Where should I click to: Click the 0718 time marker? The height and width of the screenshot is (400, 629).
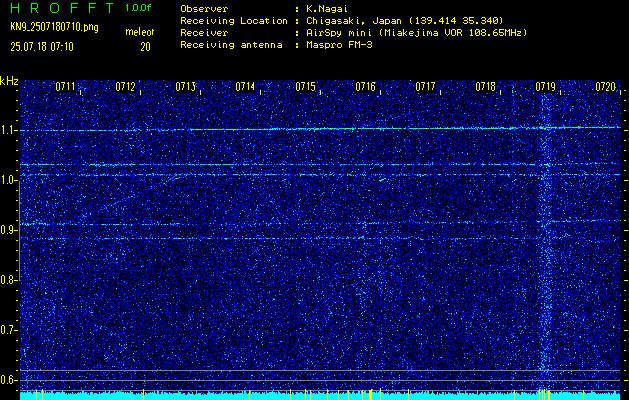(485, 86)
